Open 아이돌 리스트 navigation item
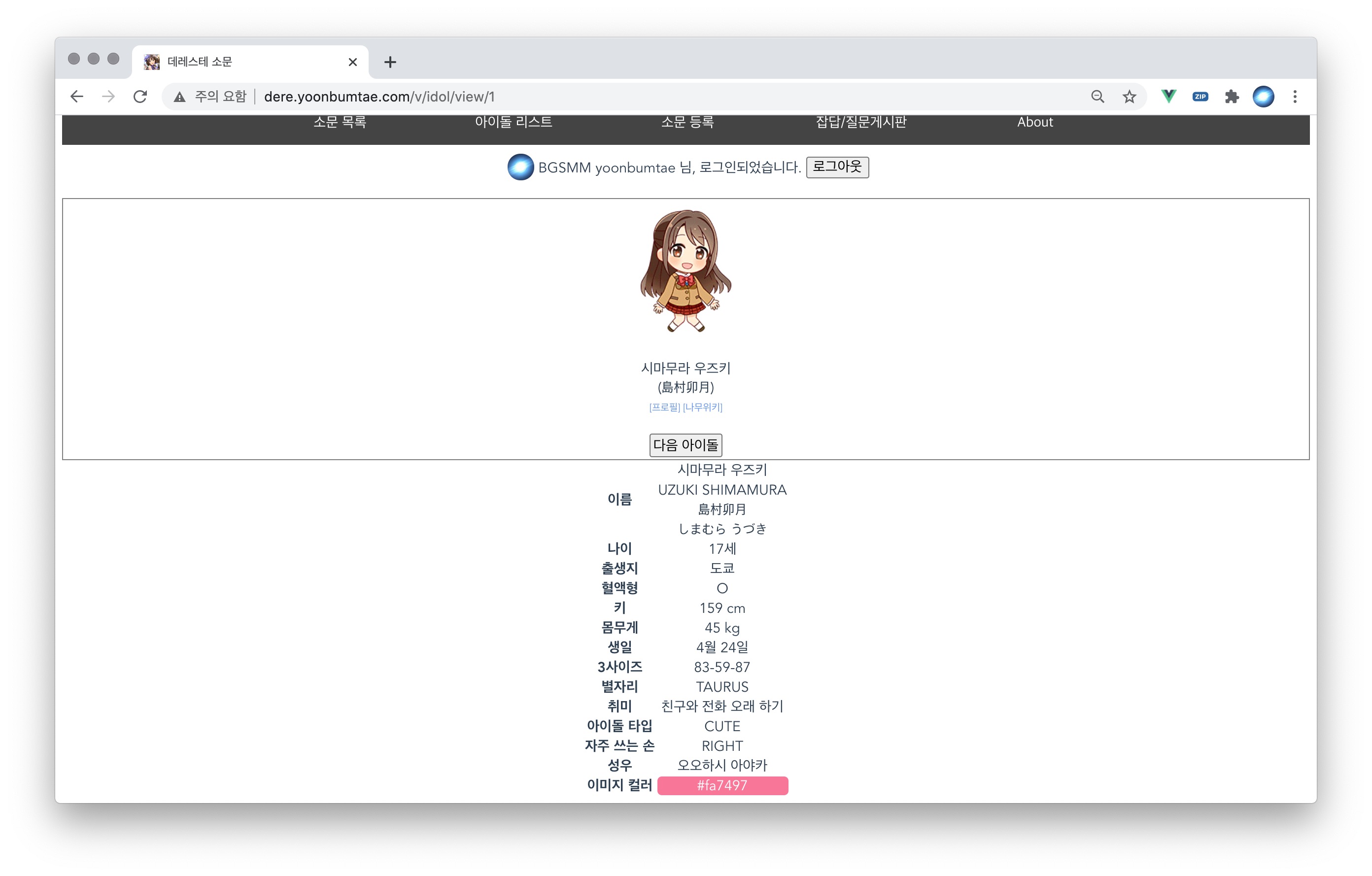Viewport: 1372px width, 876px height. coord(514,122)
